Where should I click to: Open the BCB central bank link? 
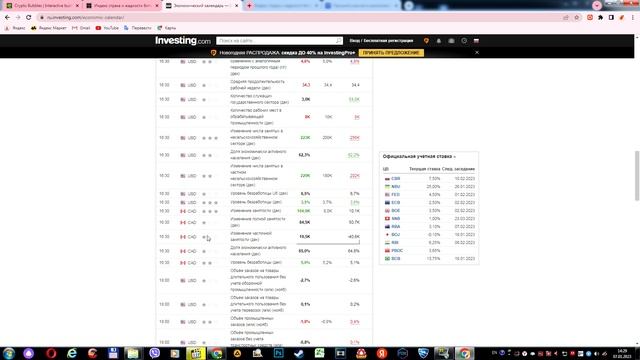point(396,259)
